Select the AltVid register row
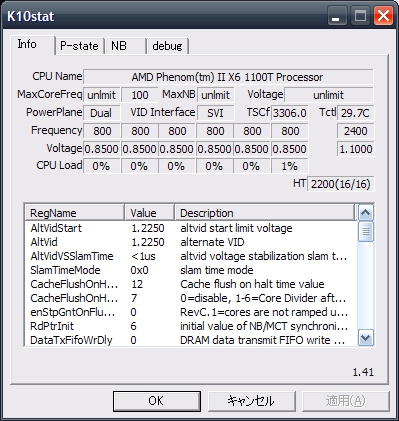Screen dimensions: 399x421 (x=191, y=242)
